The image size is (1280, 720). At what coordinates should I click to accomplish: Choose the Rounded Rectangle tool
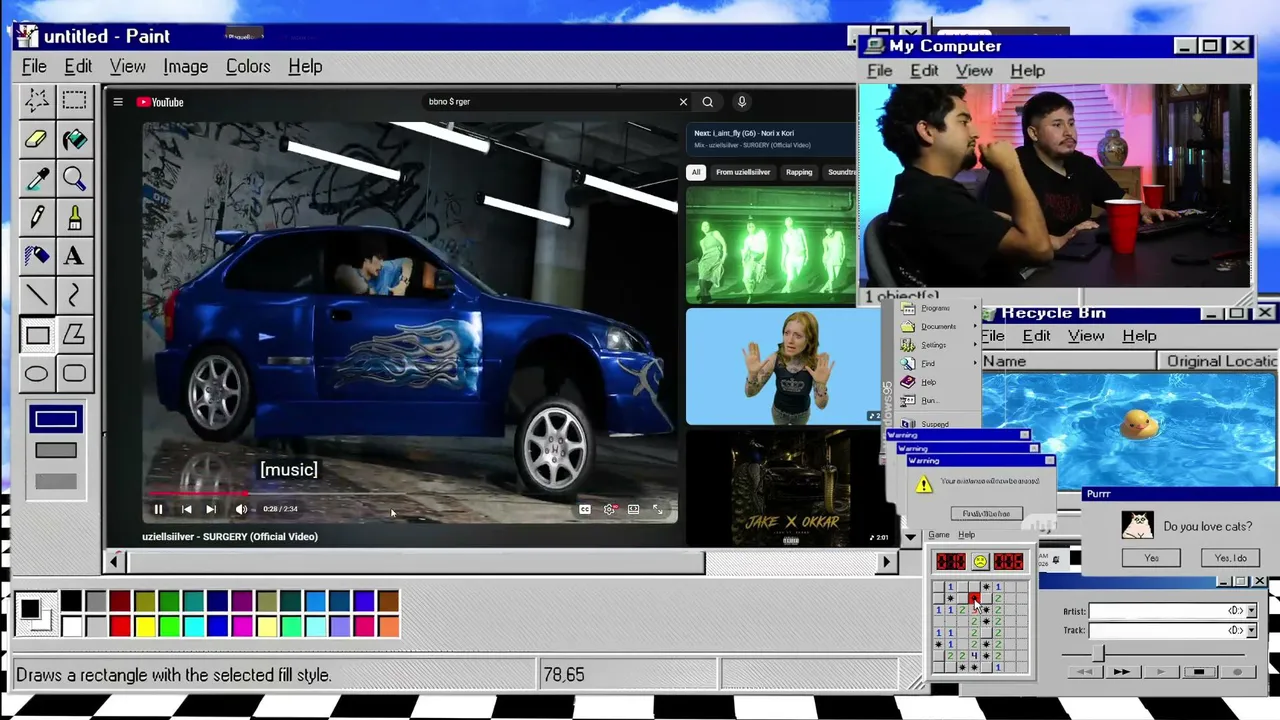pyautogui.click(x=74, y=374)
